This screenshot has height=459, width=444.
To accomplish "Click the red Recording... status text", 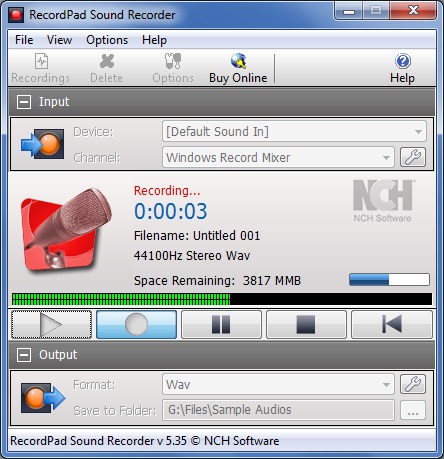I will pos(167,191).
